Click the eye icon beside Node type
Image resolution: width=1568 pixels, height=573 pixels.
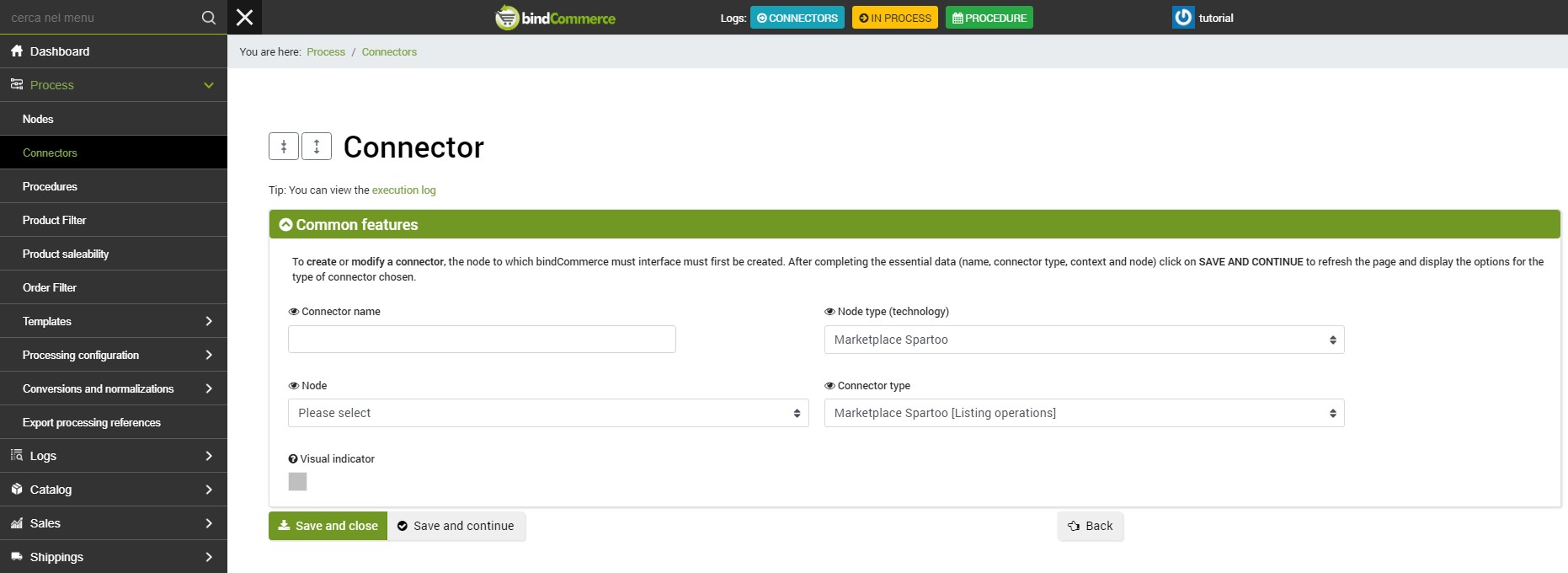829,312
